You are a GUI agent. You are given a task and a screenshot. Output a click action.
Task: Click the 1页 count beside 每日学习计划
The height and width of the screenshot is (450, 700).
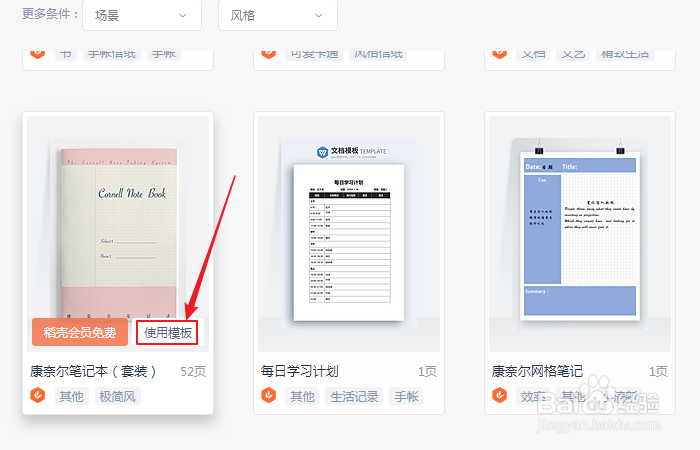pyautogui.click(x=427, y=371)
